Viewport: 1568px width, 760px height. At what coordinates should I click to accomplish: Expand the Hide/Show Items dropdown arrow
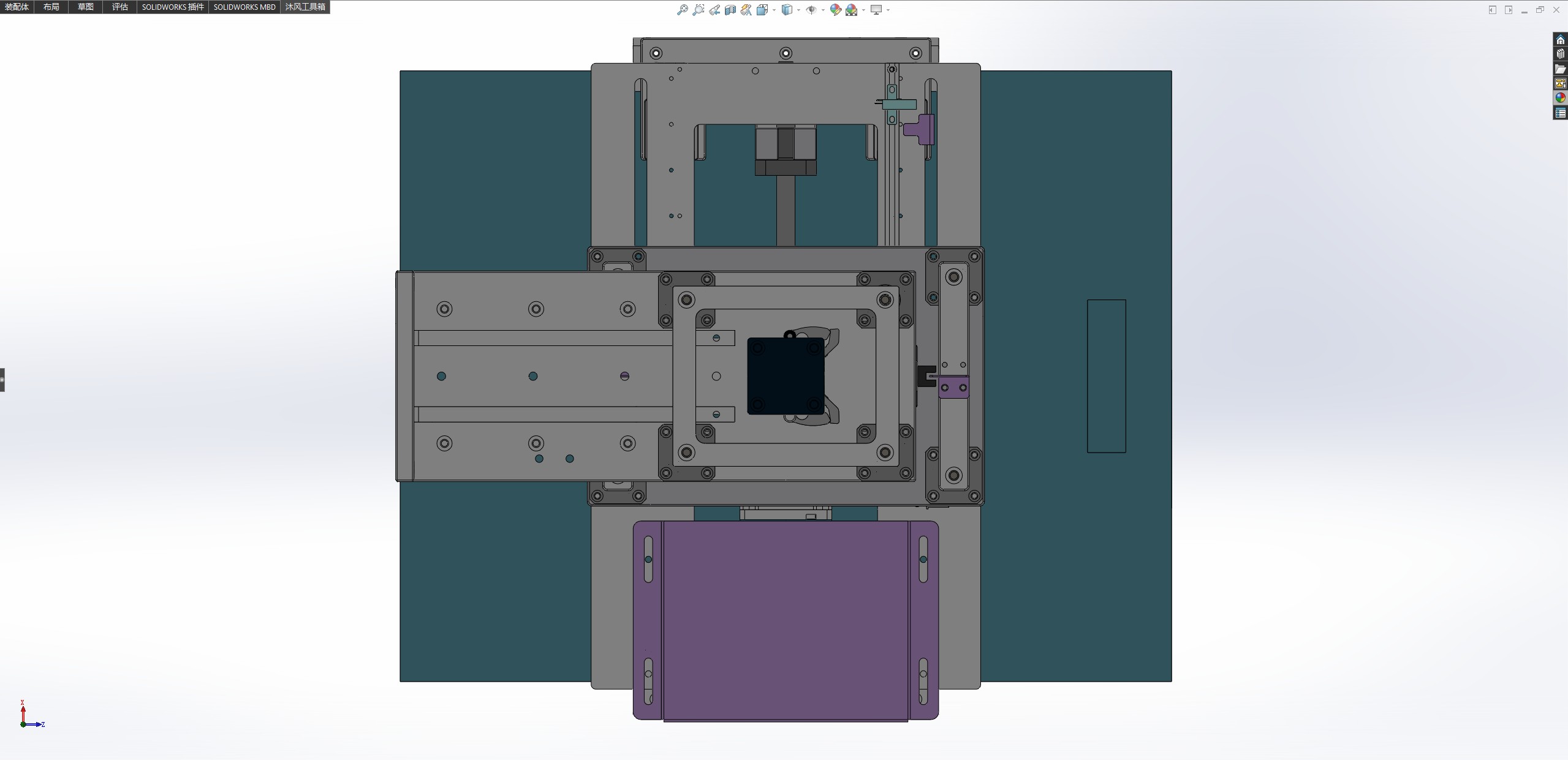click(x=823, y=10)
